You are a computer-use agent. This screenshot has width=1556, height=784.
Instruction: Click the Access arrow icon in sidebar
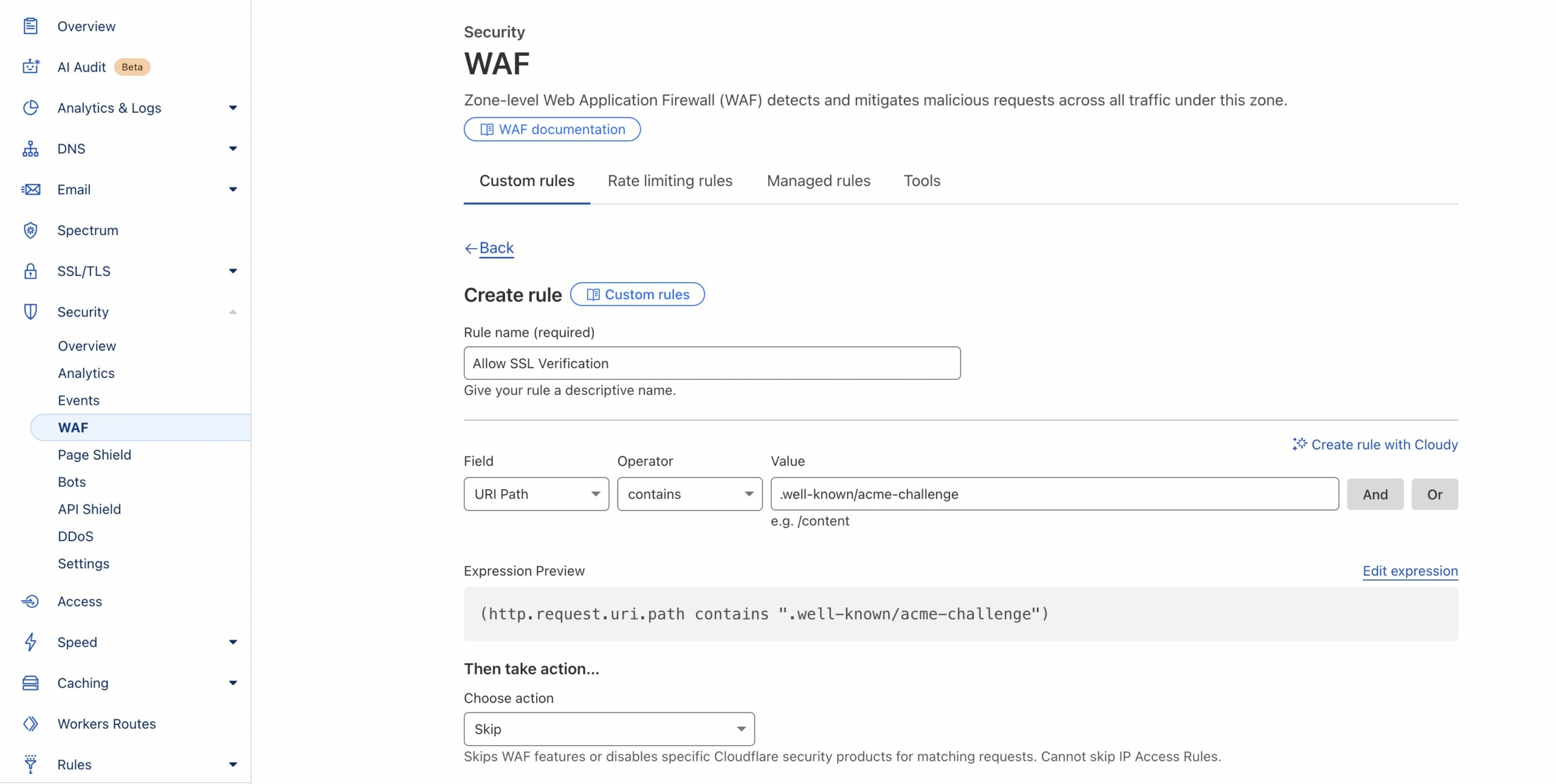30,602
